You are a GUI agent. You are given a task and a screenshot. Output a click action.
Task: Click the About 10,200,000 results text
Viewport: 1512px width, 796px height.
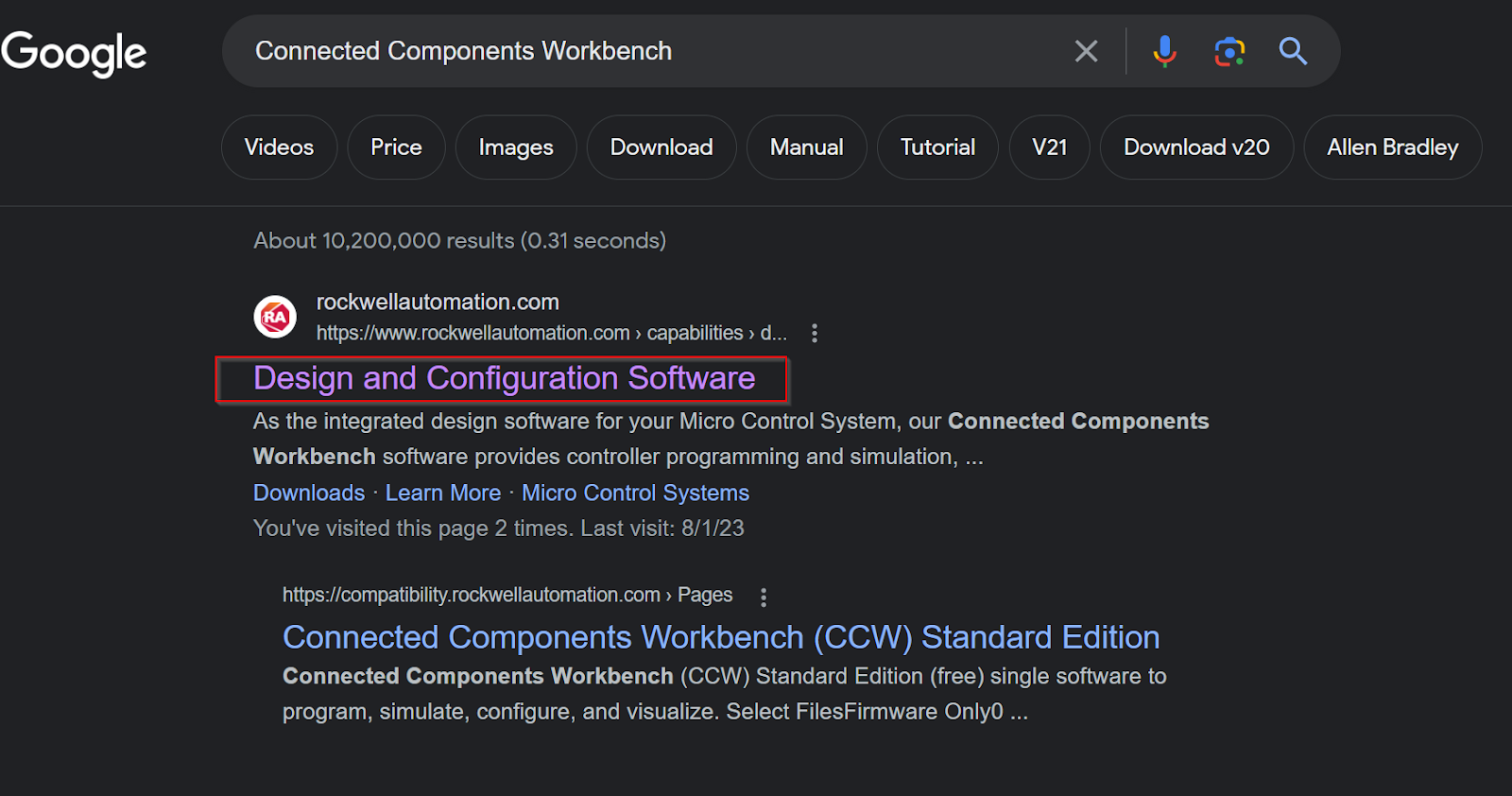point(459,240)
